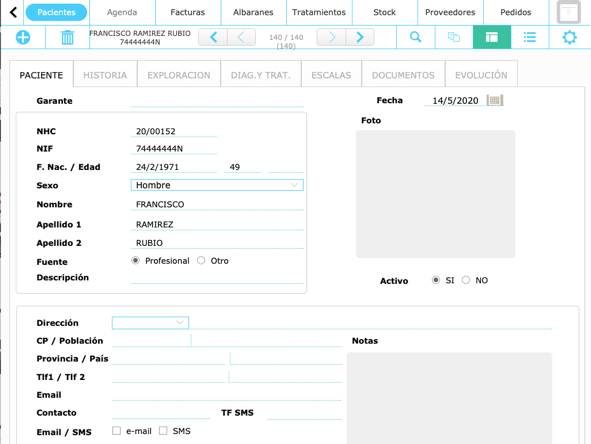The height and width of the screenshot is (444, 591).
Task: Enable the e-mail checkbox
Action: pos(116,431)
